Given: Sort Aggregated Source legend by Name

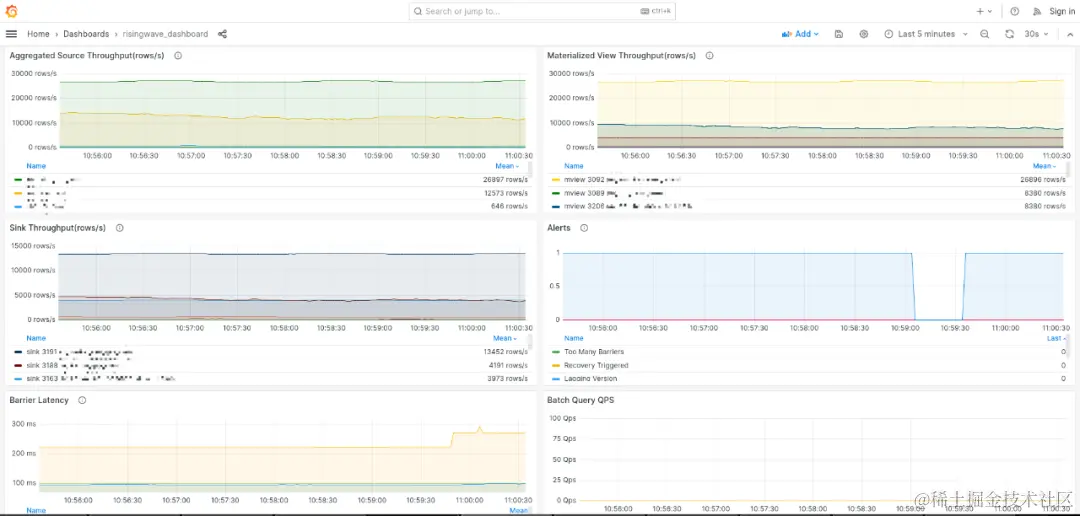Looking at the screenshot, I should point(36,166).
